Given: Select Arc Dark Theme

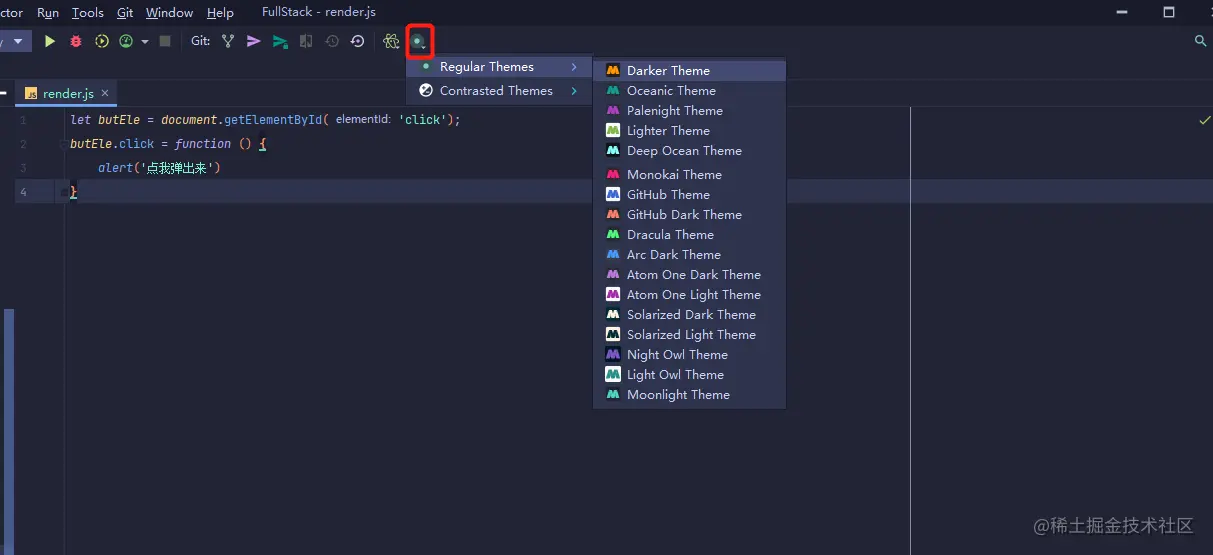Looking at the screenshot, I should 689,255.
